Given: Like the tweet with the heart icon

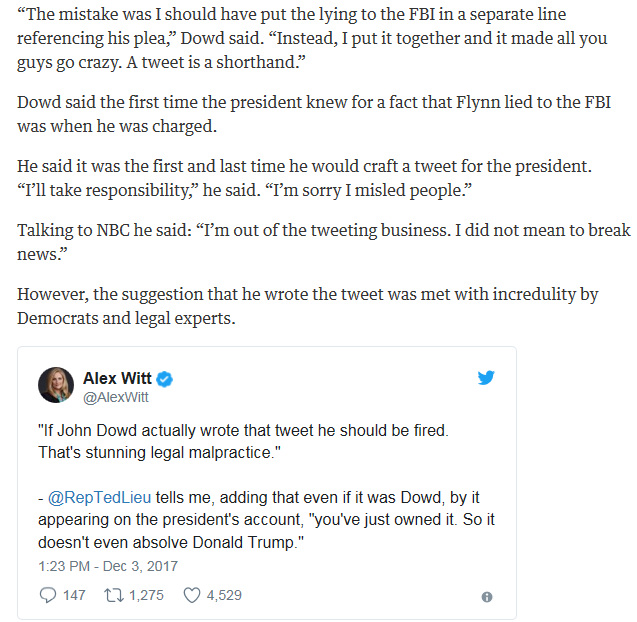Looking at the screenshot, I should pyautogui.click(x=192, y=595).
